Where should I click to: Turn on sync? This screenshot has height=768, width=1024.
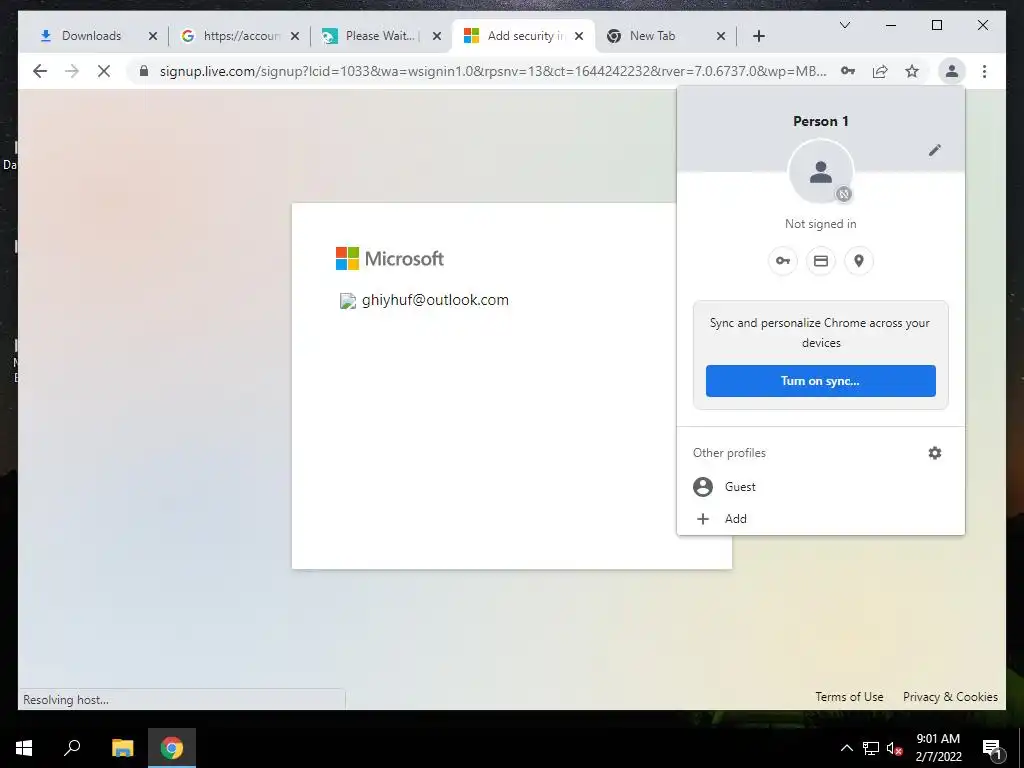820,381
